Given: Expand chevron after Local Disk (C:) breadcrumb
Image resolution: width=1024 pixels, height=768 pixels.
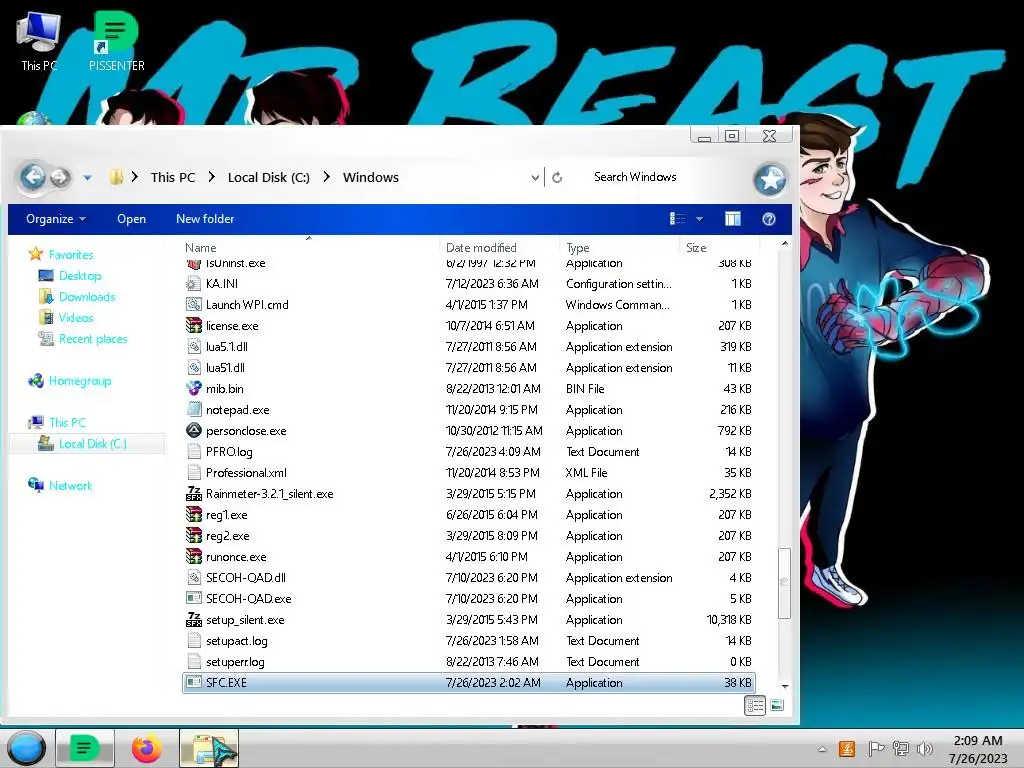Looking at the screenshot, I should pyautogui.click(x=327, y=177).
